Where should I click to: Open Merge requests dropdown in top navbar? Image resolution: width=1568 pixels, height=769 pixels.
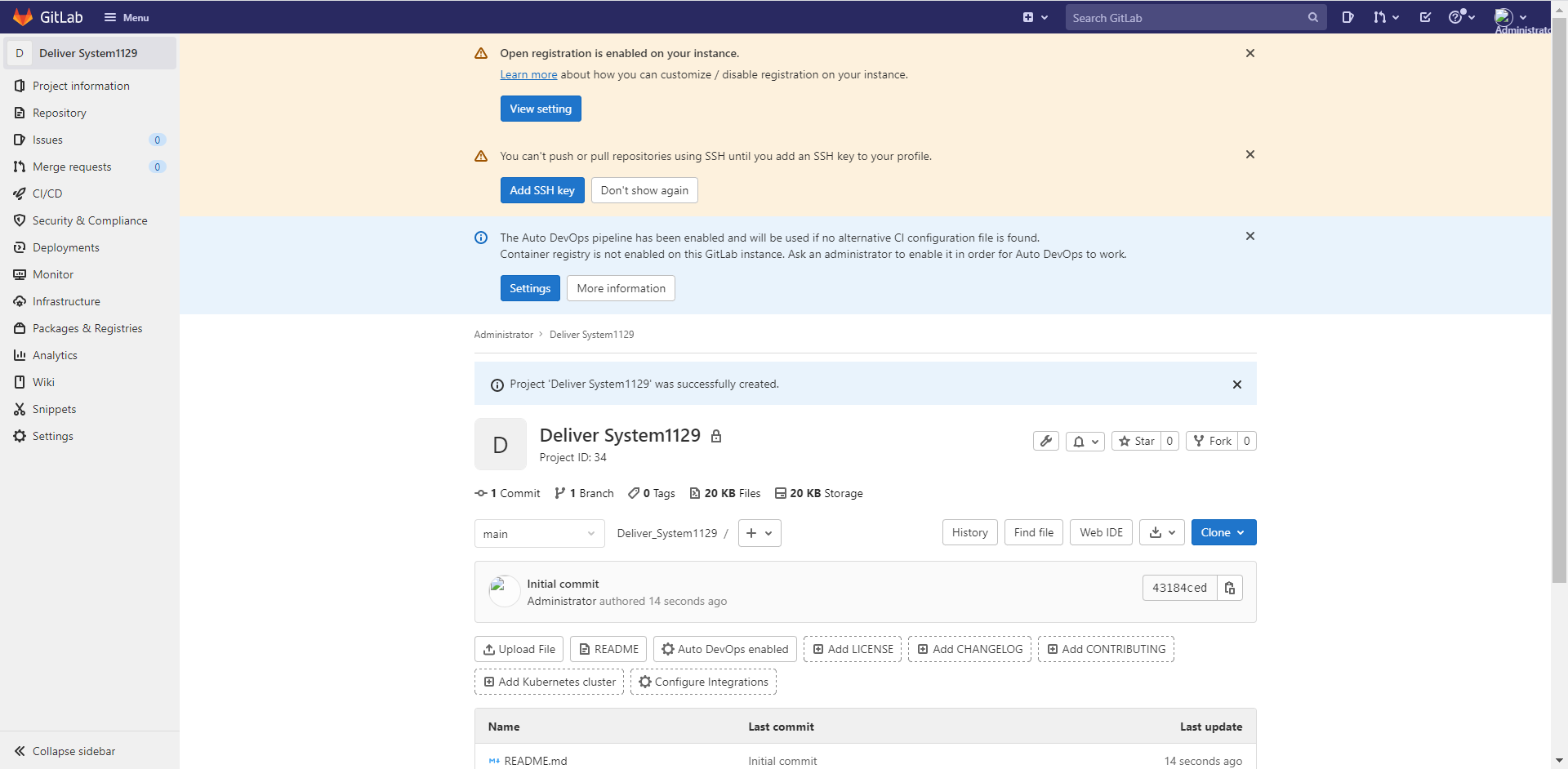[x=1386, y=17]
